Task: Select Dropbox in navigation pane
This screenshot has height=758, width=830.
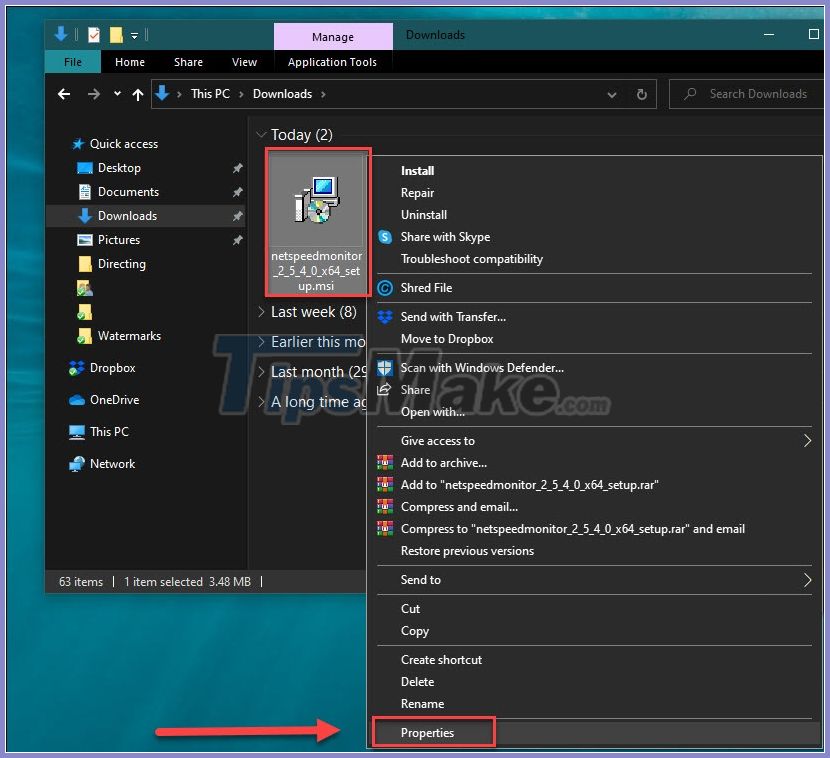Action: pyautogui.click(x=112, y=367)
